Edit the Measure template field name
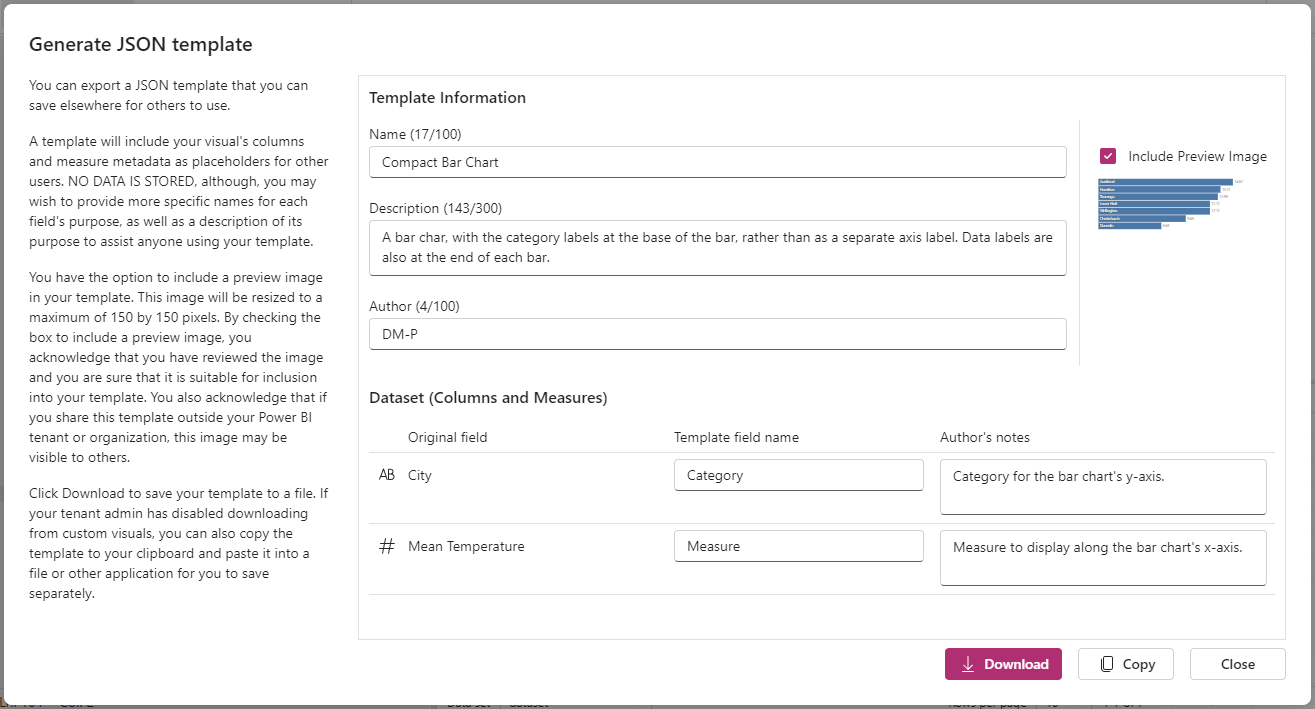The height and width of the screenshot is (709, 1315). click(x=798, y=546)
